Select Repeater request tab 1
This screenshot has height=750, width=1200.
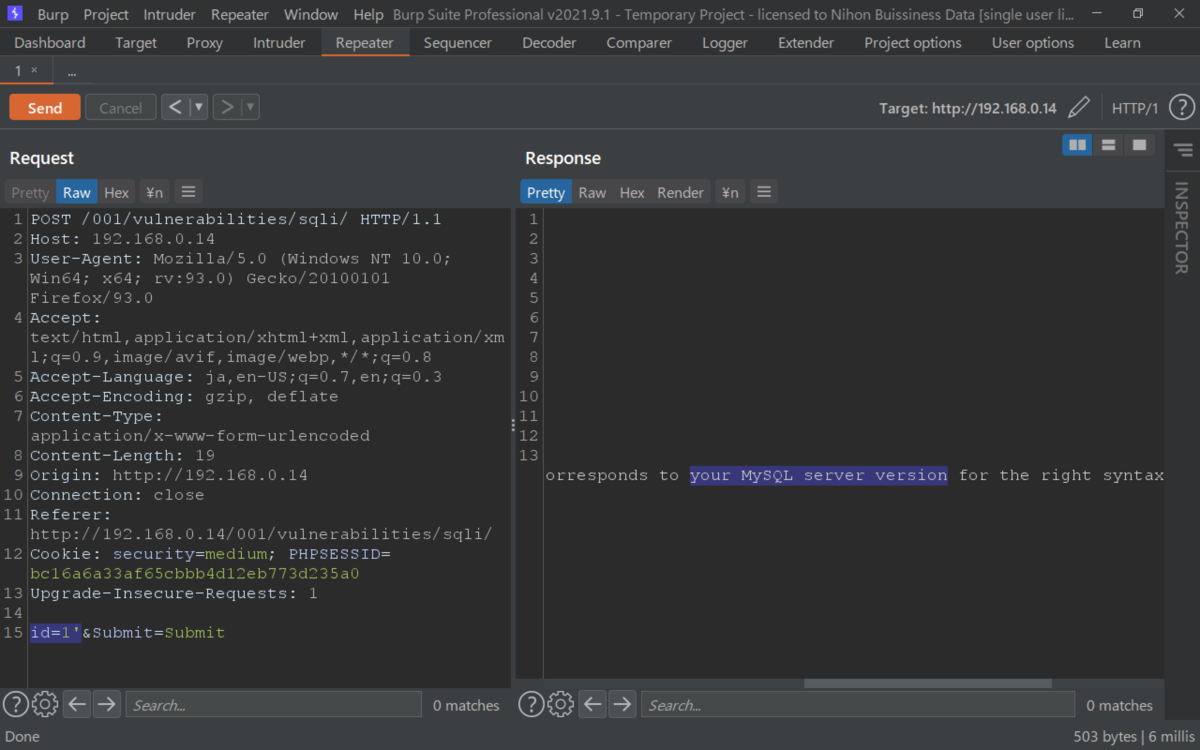(19, 70)
